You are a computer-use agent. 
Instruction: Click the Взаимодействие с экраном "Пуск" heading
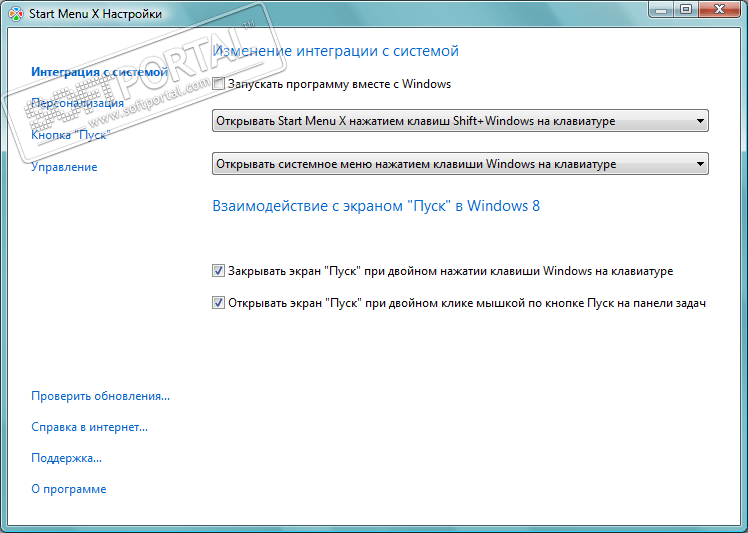pyautogui.click(x=376, y=206)
